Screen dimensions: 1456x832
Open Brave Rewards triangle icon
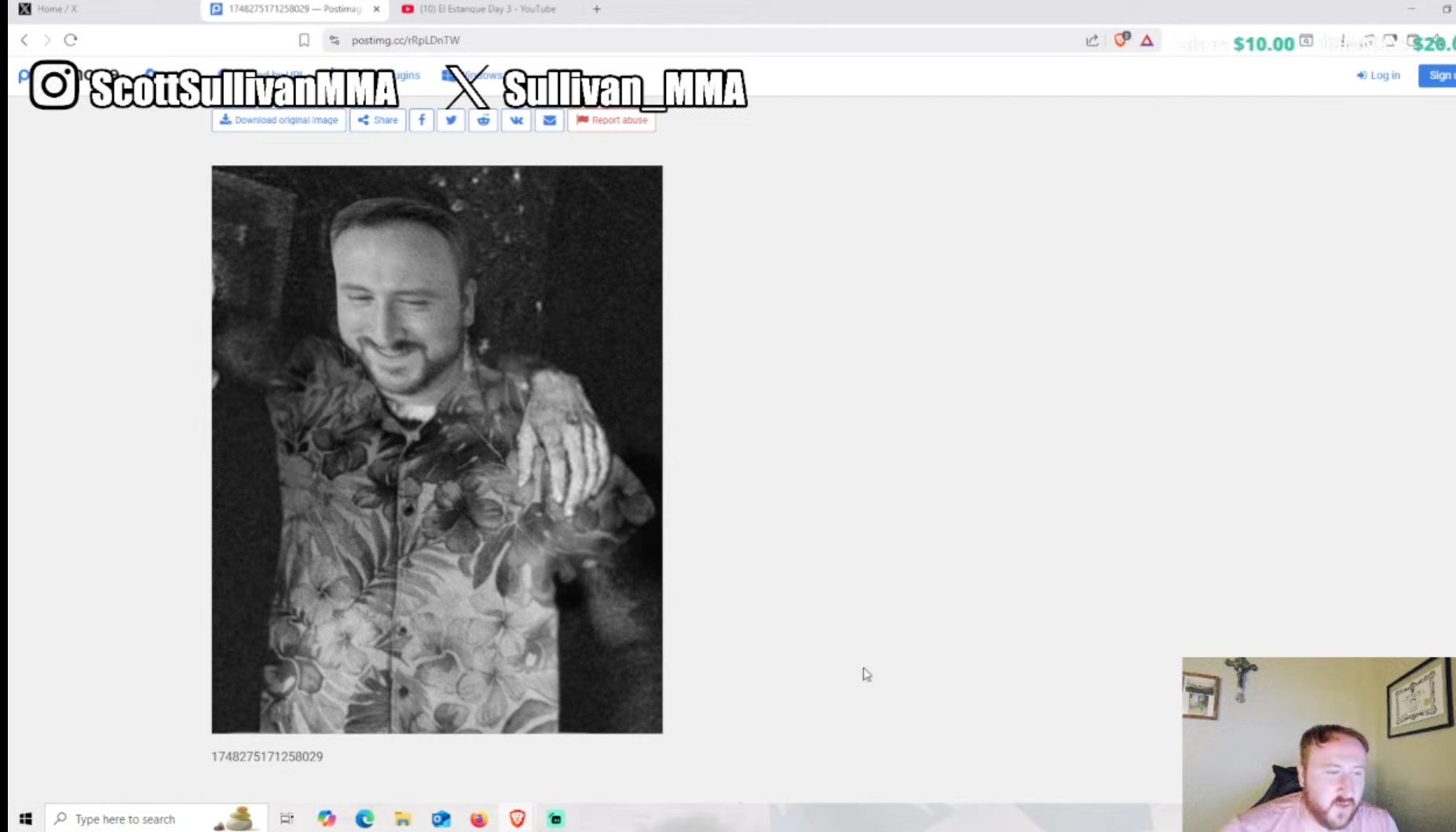[x=1147, y=40]
